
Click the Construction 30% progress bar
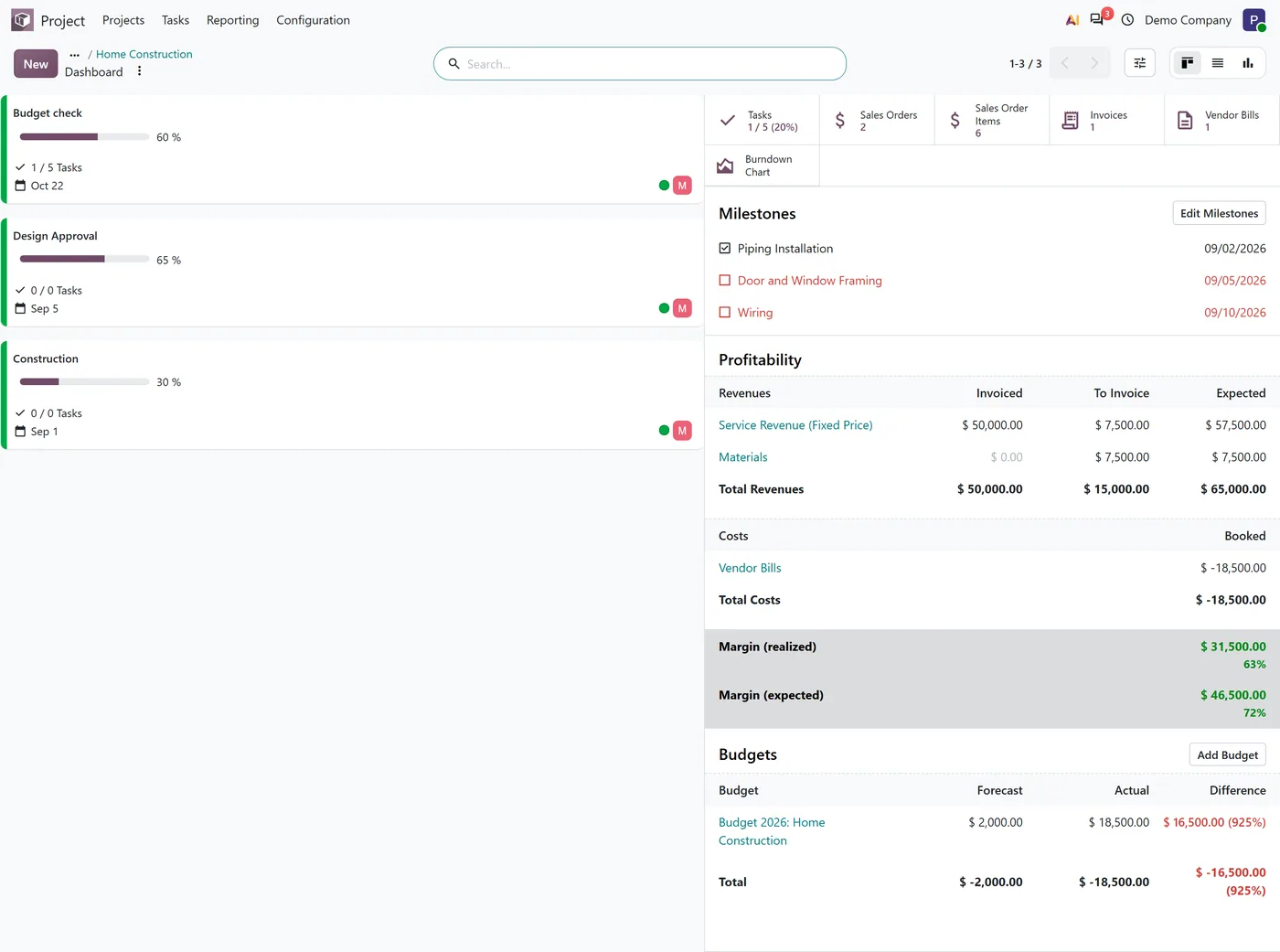(84, 382)
